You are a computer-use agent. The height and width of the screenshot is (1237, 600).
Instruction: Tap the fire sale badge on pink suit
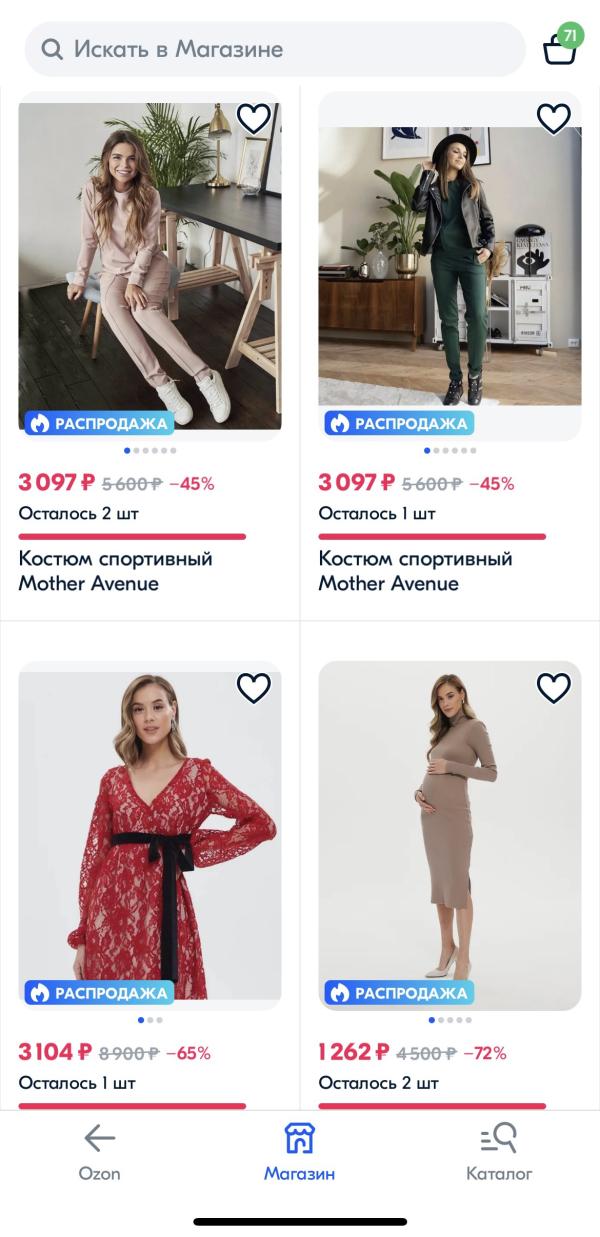tap(99, 423)
